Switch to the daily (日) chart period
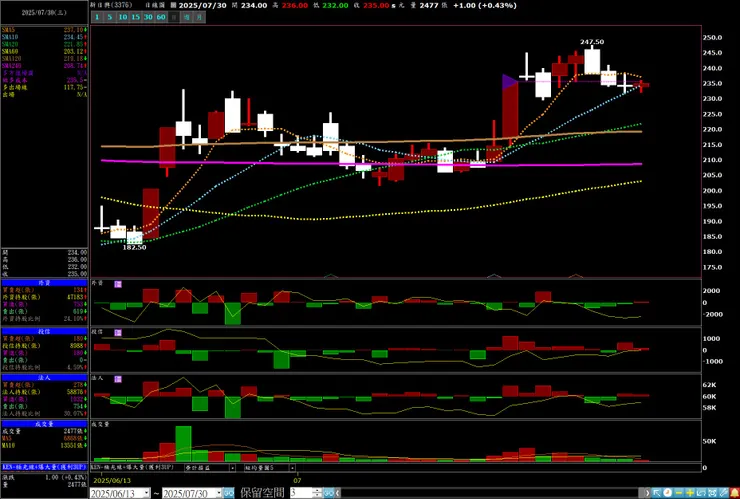Viewport: 740px width, 499px height. 174,17
